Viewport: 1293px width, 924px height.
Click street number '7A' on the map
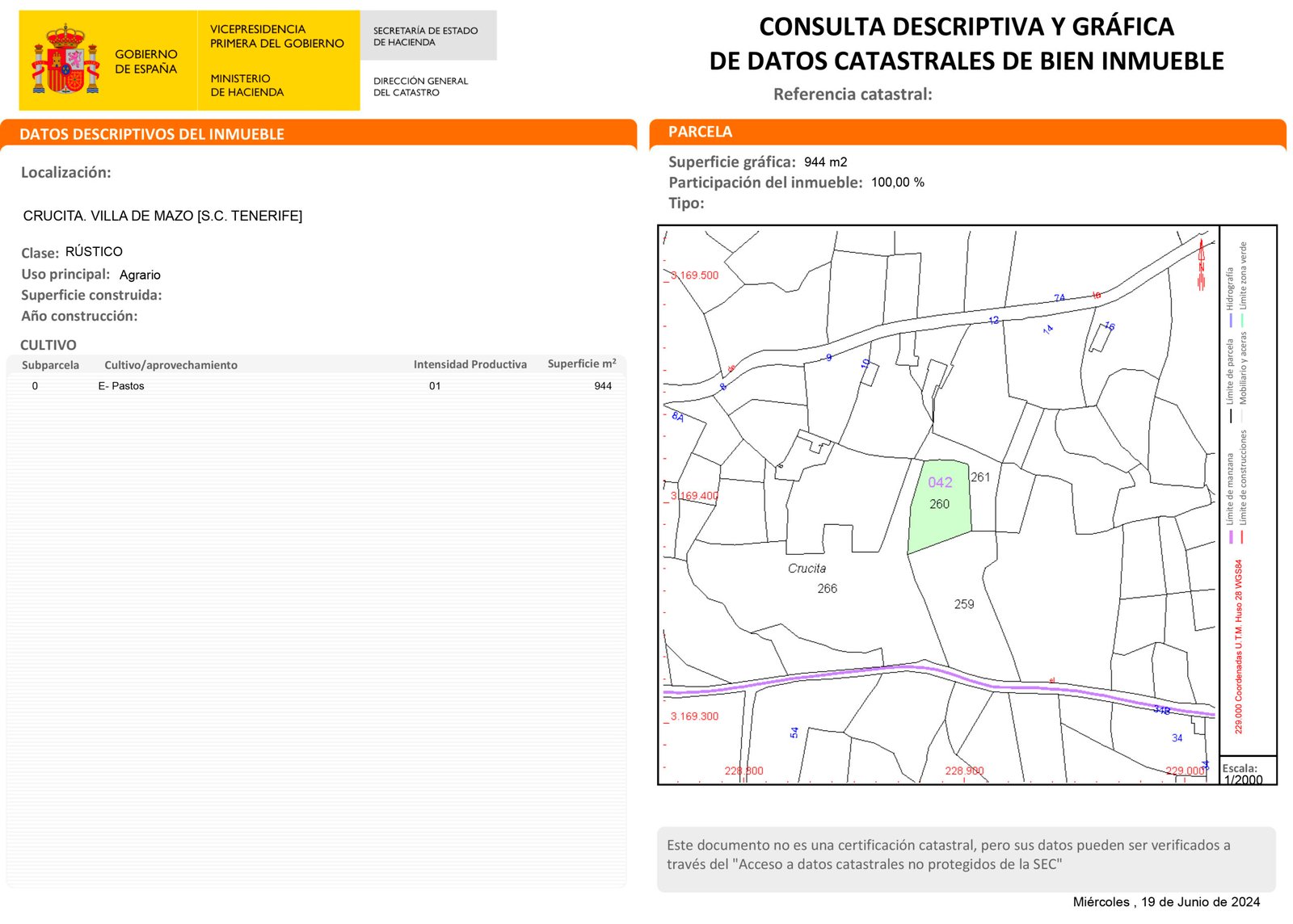click(x=1059, y=298)
